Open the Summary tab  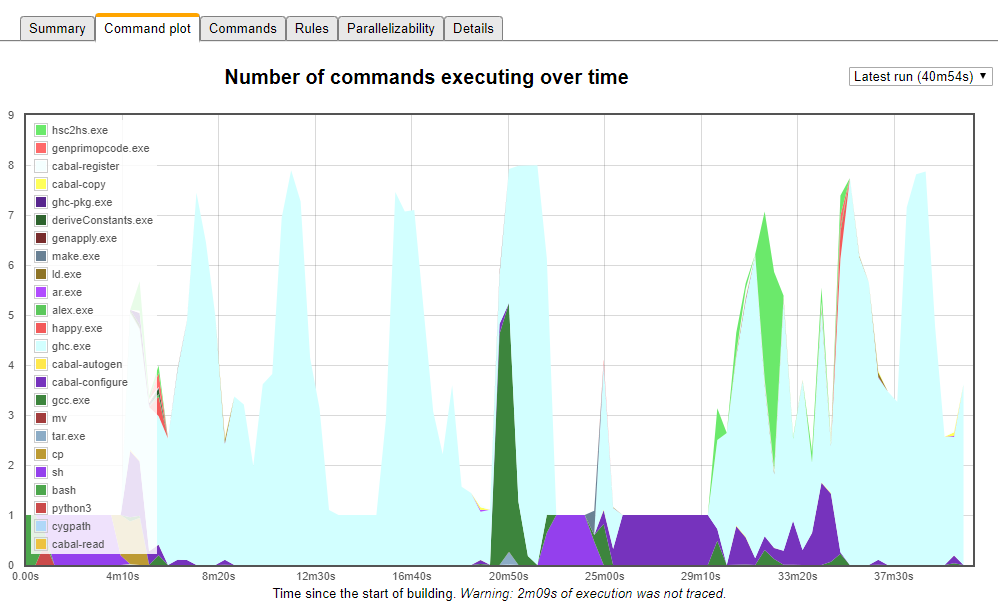(57, 29)
